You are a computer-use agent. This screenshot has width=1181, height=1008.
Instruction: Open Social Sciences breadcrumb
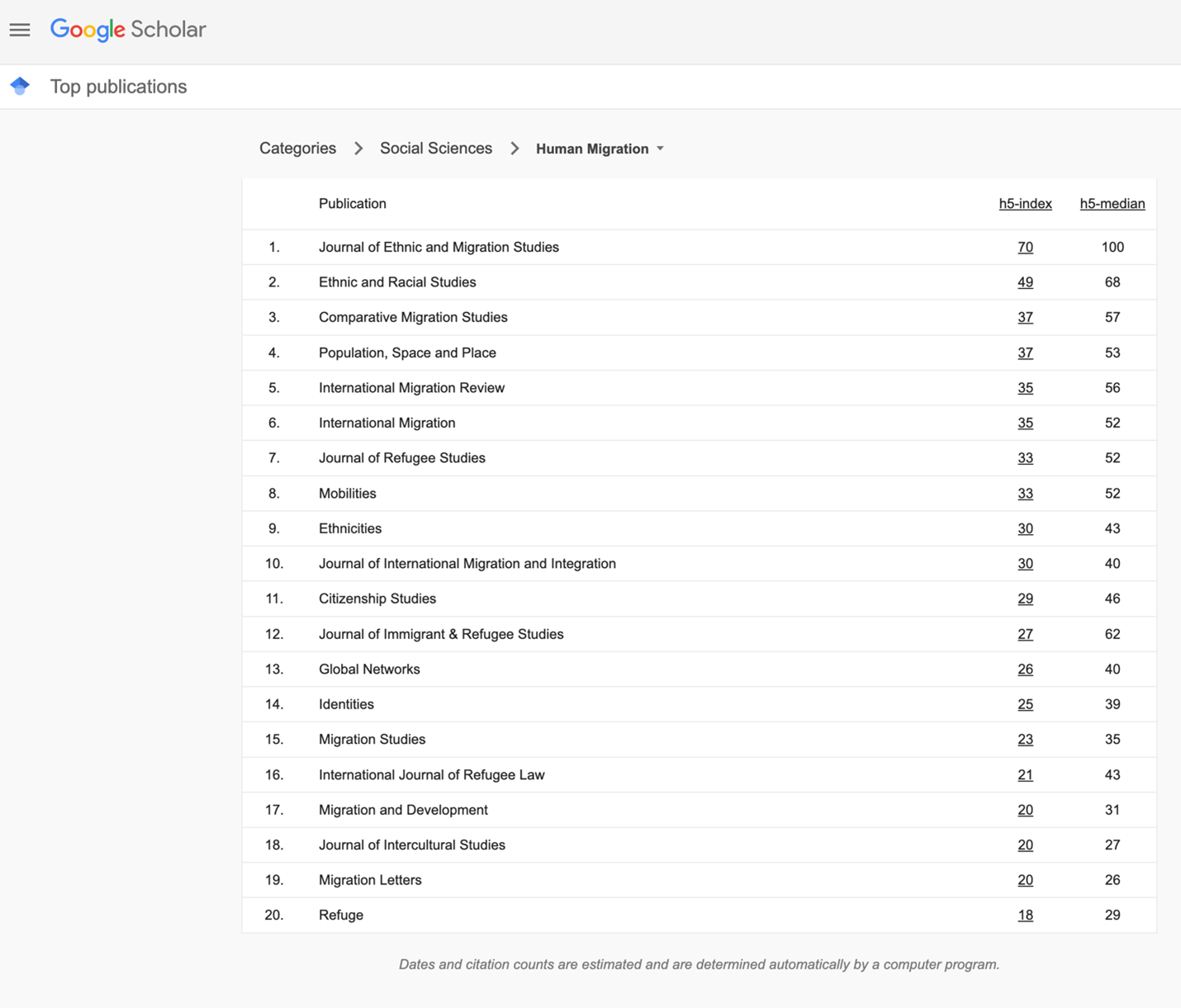(x=435, y=149)
